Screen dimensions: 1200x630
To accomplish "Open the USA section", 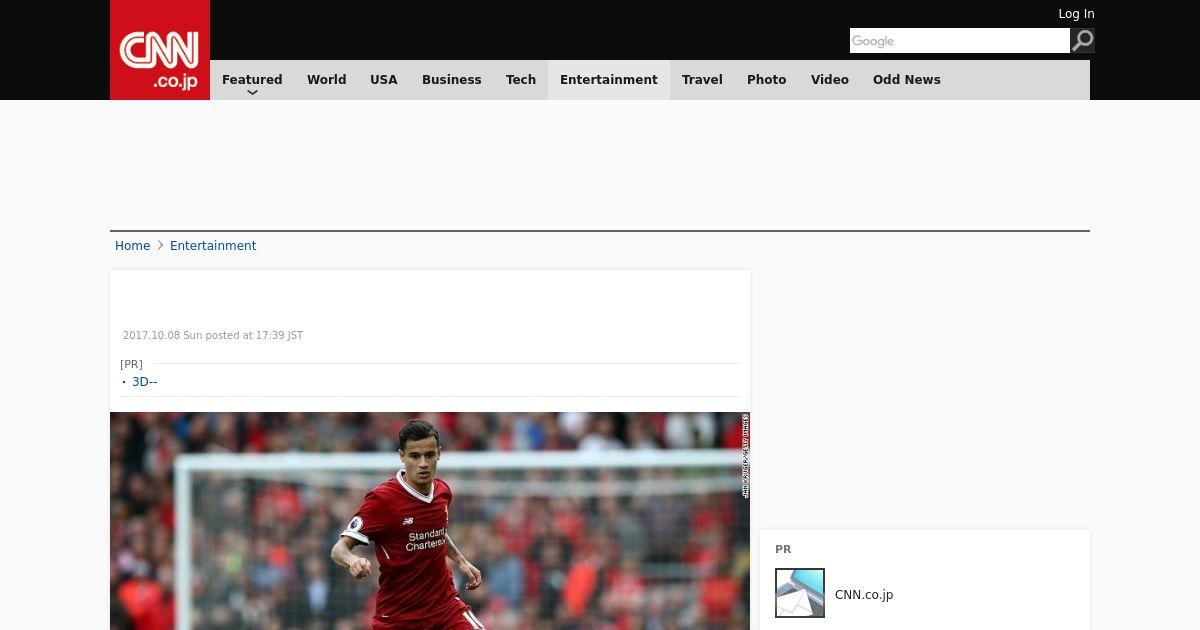I will 384,80.
